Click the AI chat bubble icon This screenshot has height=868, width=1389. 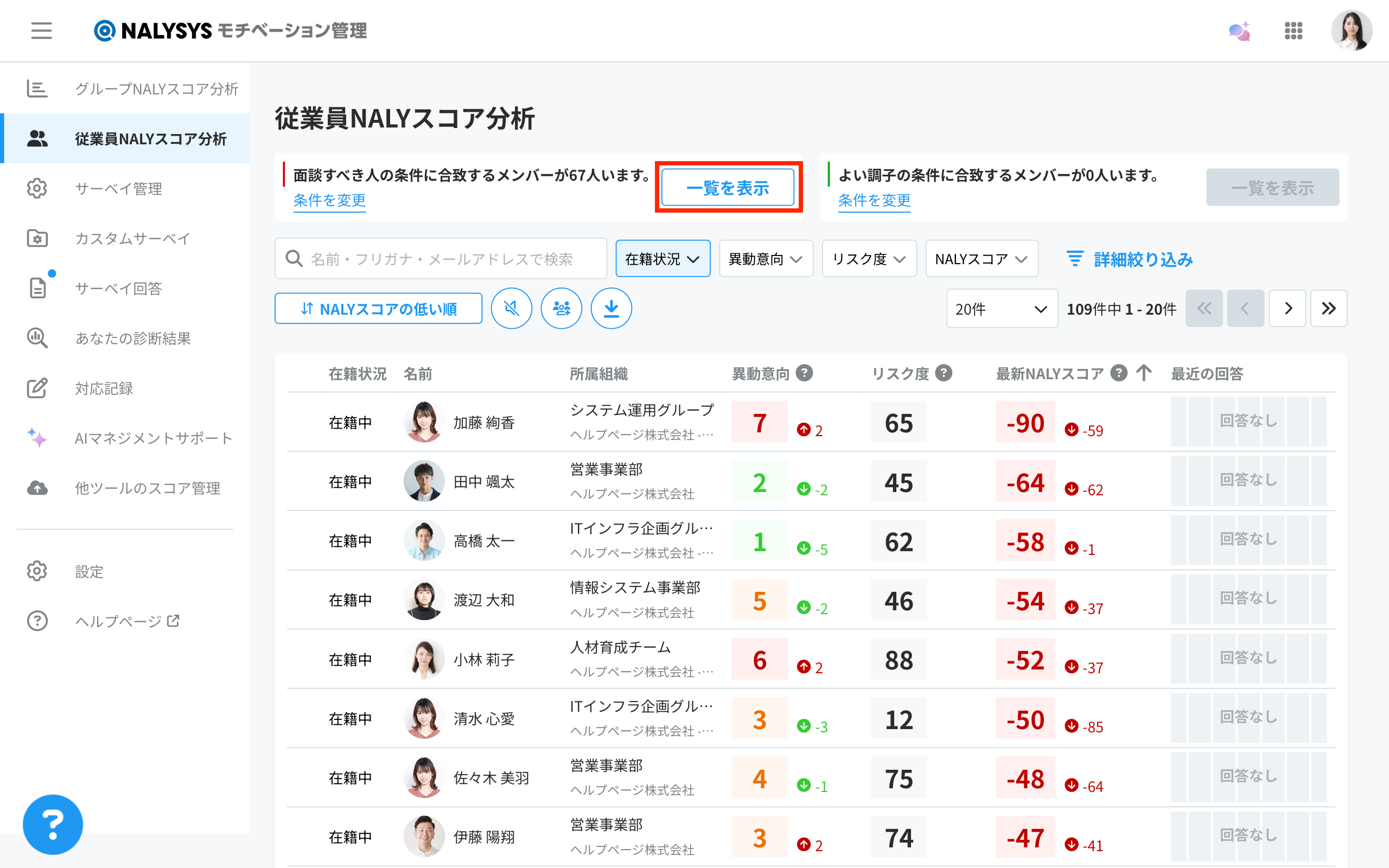point(1239,31)
